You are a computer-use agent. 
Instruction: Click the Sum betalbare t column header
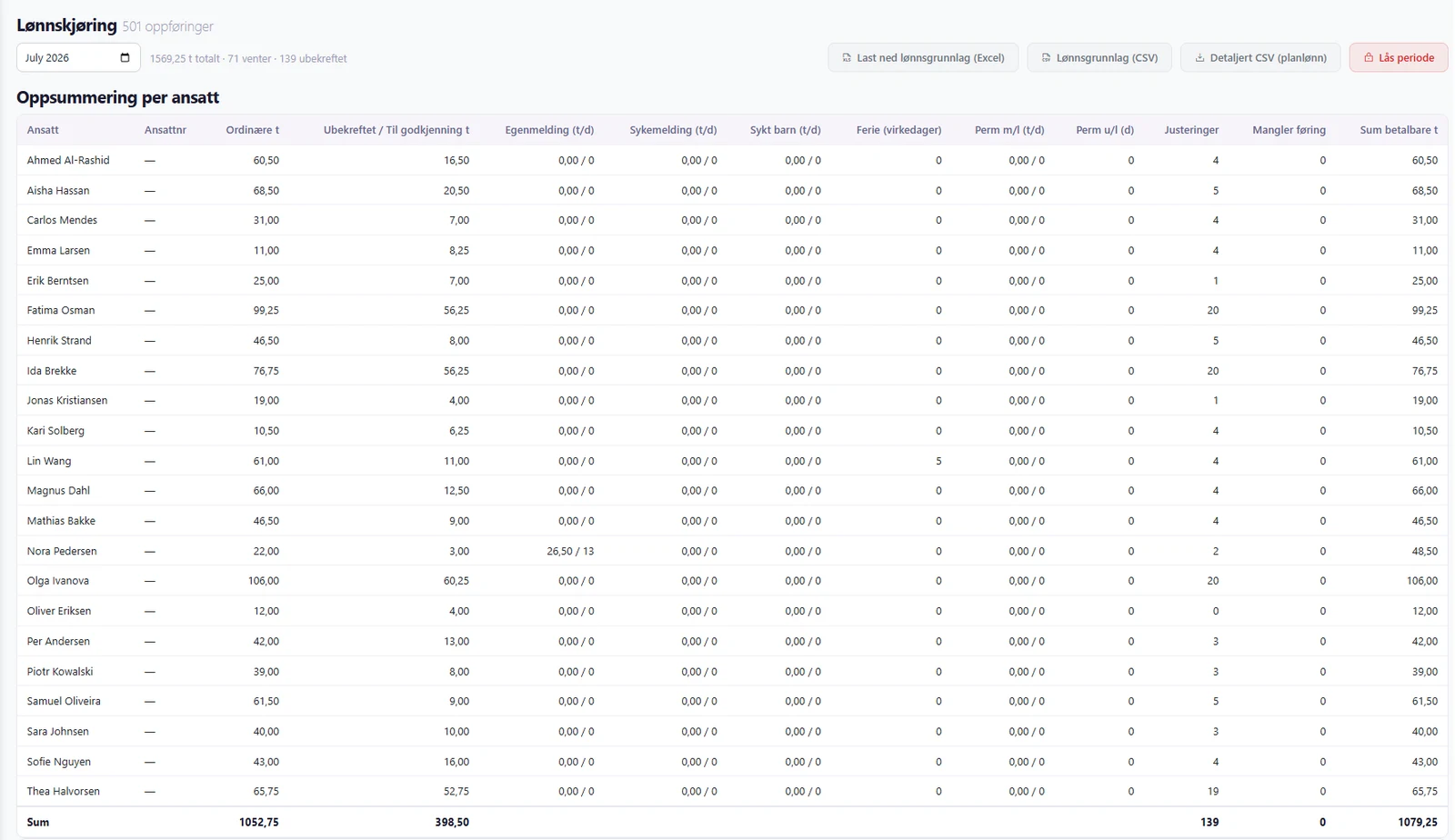[1399, 130]
